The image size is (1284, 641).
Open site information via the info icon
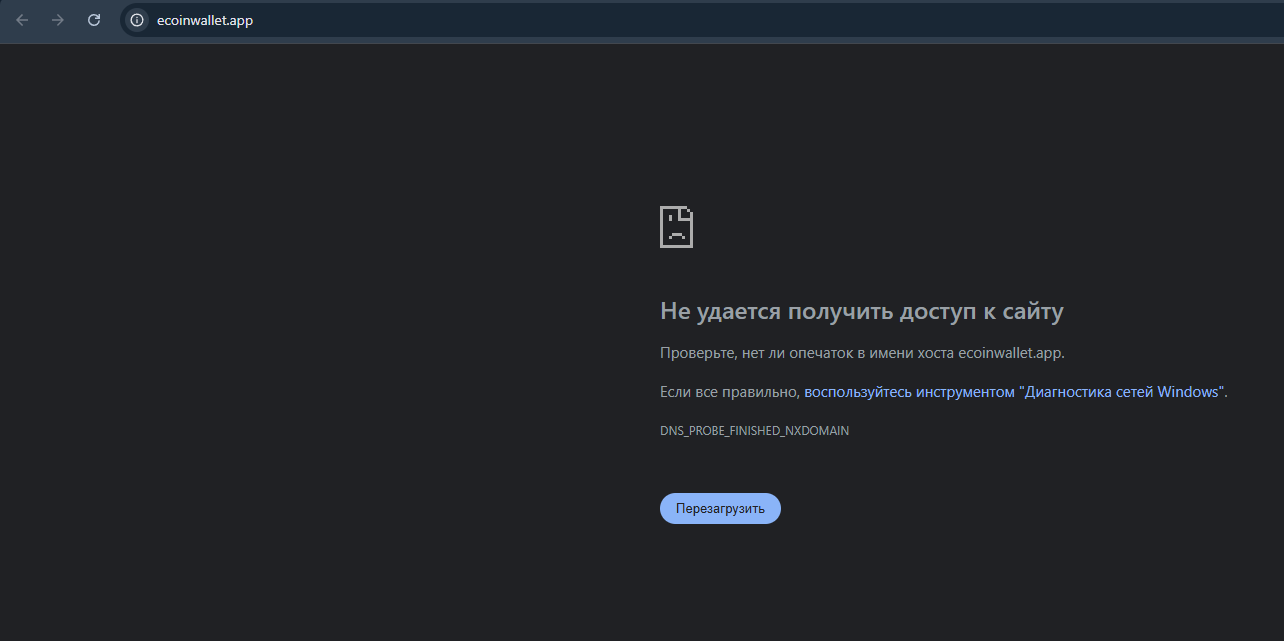[x=137, y=20]
